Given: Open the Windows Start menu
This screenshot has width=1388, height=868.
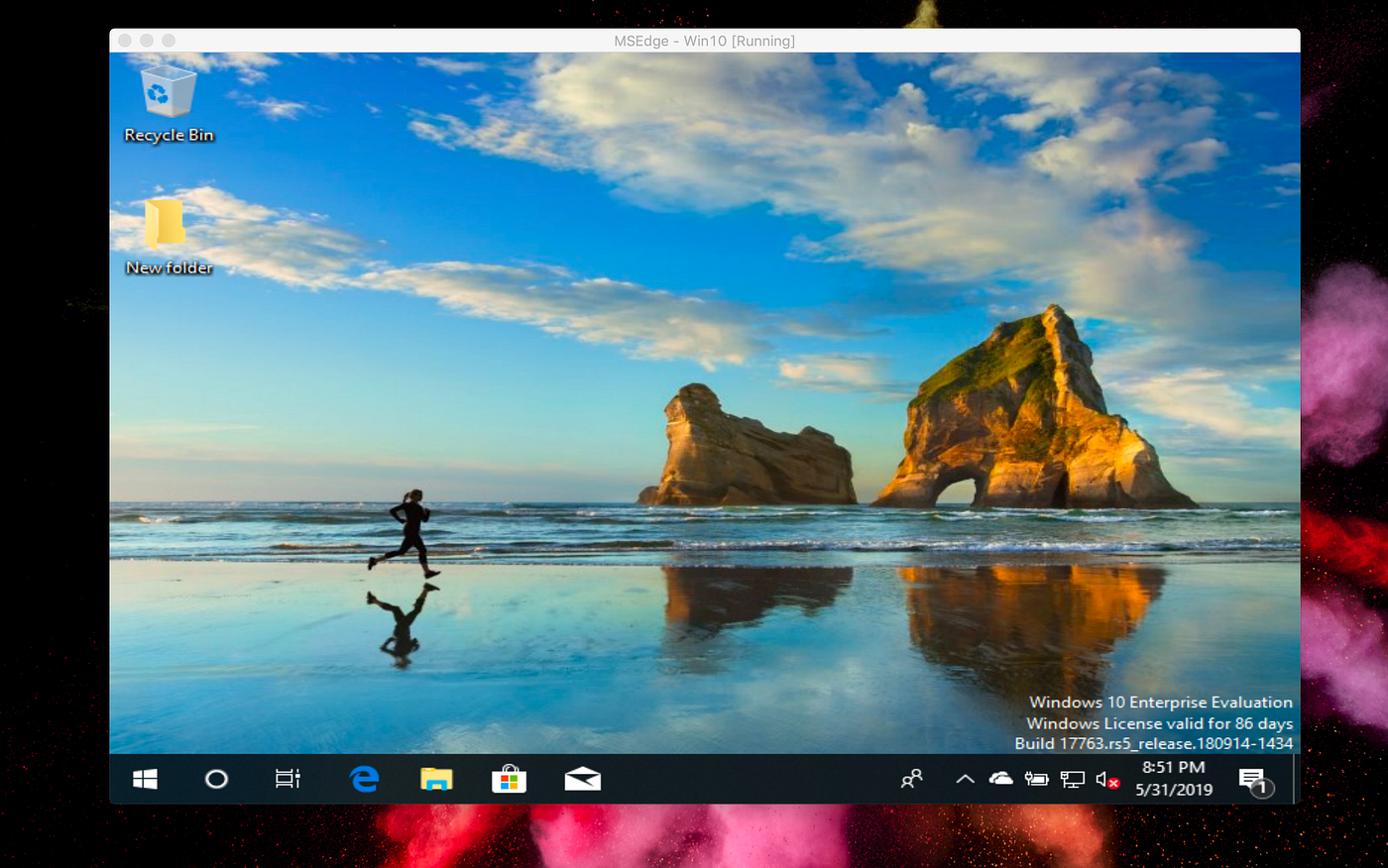Looking at the screenshot, I should pos(145,780).
